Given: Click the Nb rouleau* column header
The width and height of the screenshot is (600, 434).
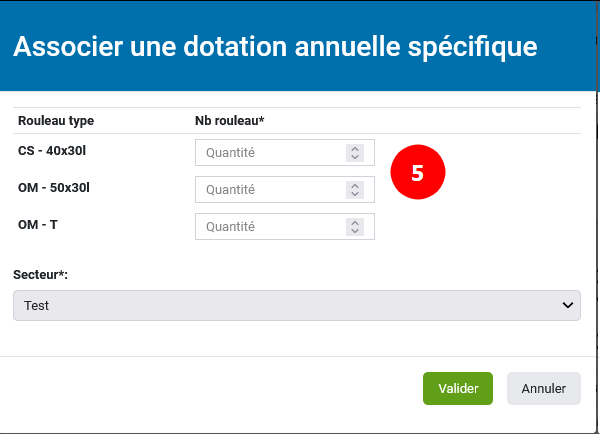Looking at the screenshot, I should coord(229,121).
